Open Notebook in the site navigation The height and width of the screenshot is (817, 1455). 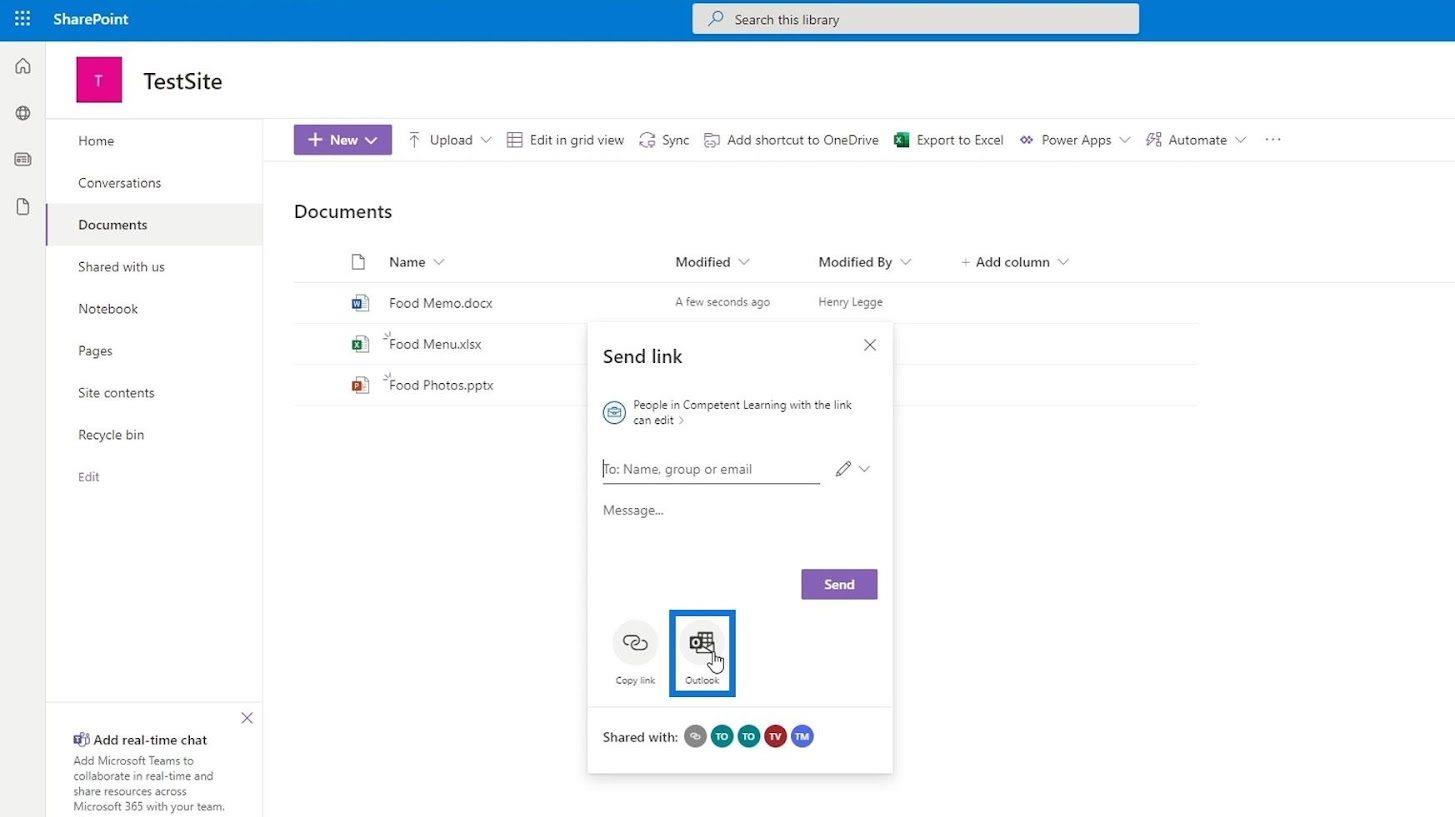tap(108, 309)
